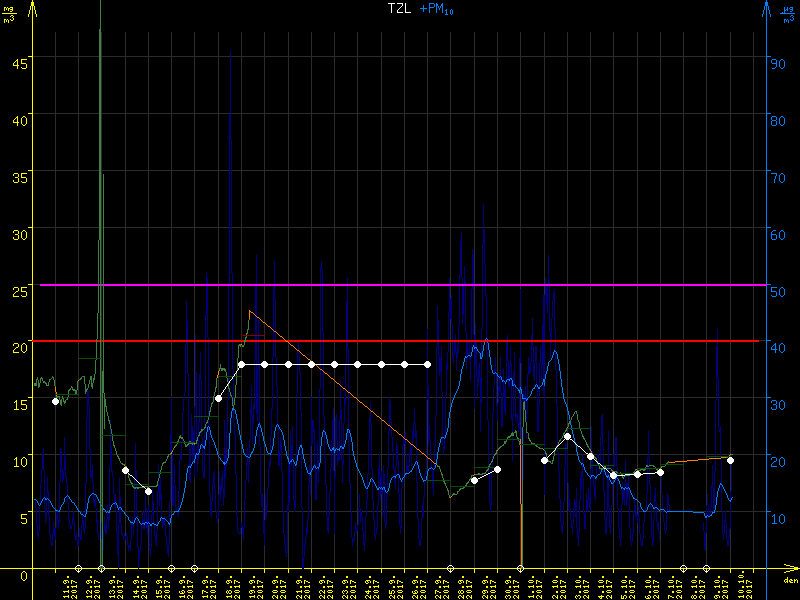Click the yellow left Y-axis arrowhead
The width and height of the screenshot is (800, 600).
tap(33, 10)
